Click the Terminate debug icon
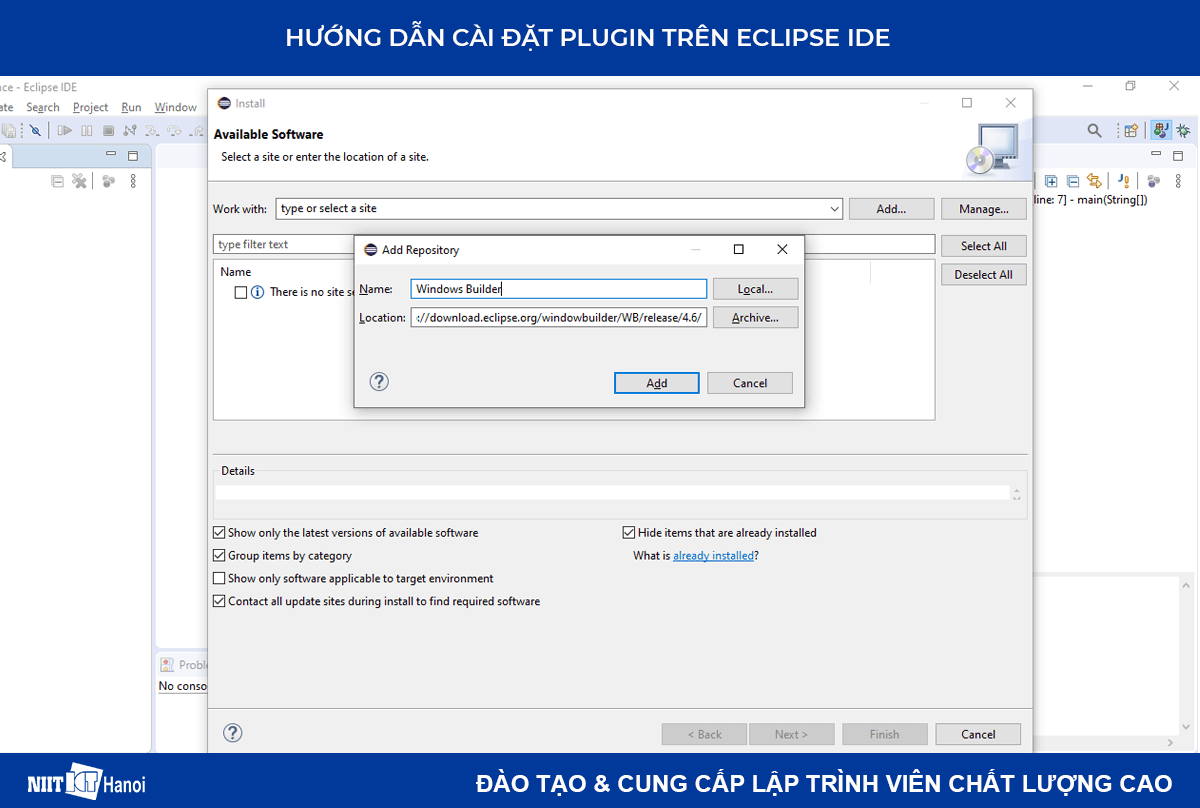 108,130
